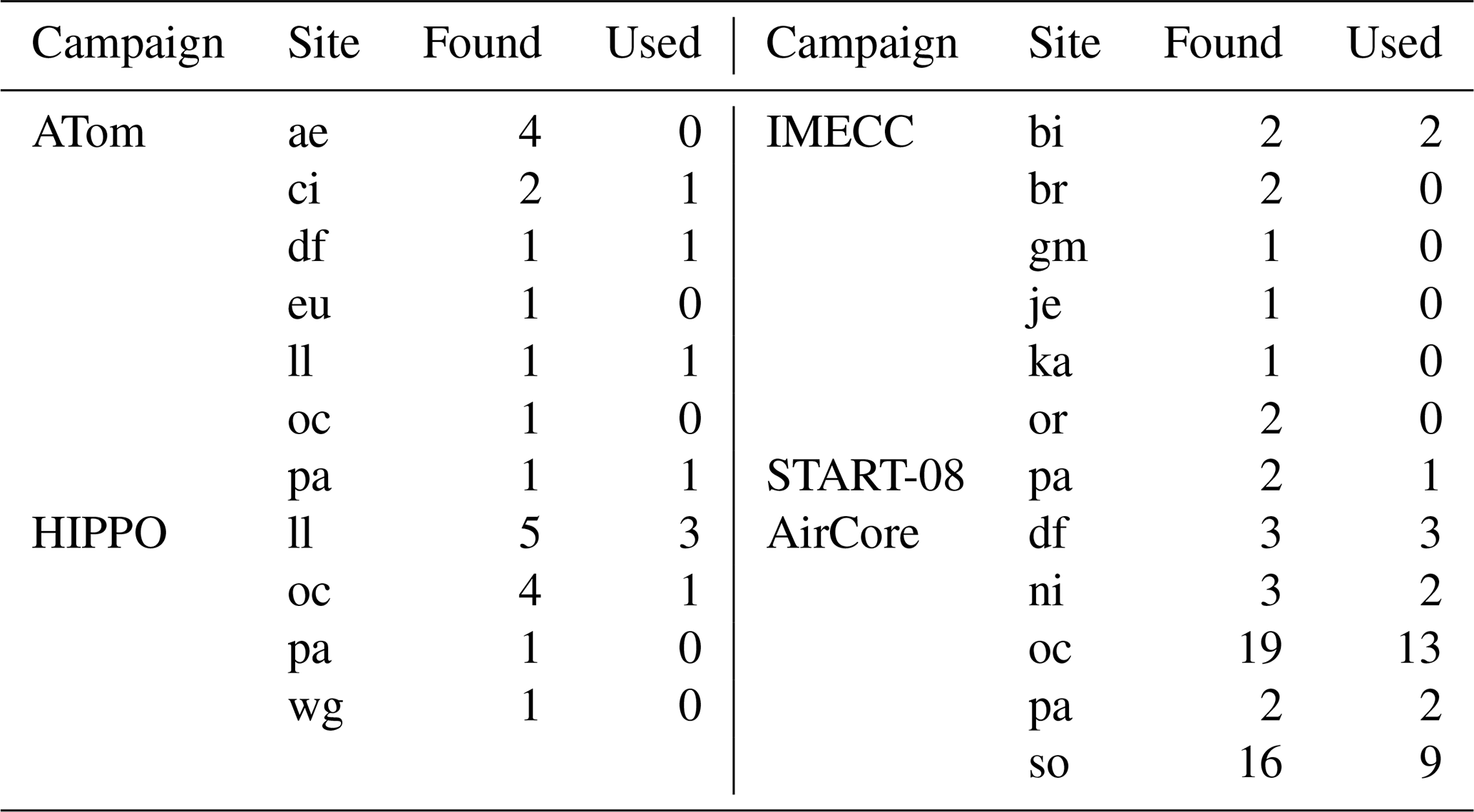1474x812 pixels.
Task: Click the START-08 campaign name
Action: 865,476
